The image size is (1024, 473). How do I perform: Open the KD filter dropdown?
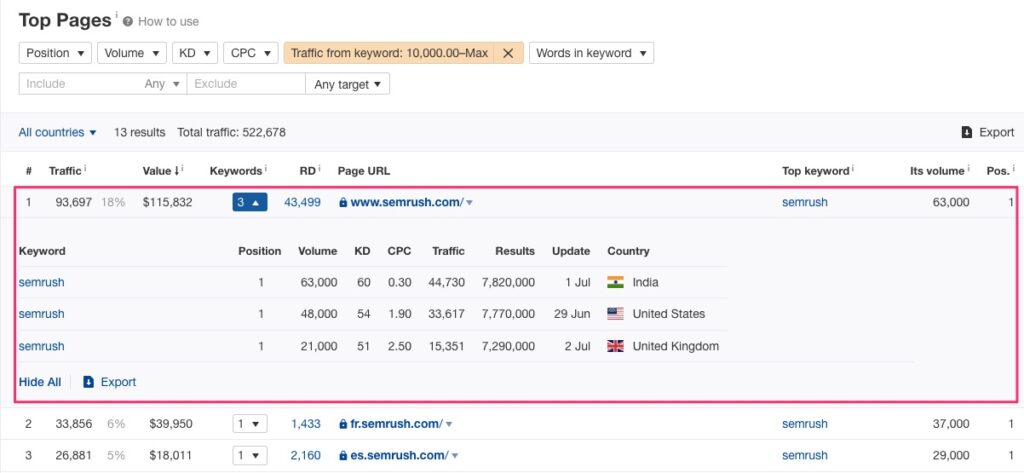pos(195,53)
